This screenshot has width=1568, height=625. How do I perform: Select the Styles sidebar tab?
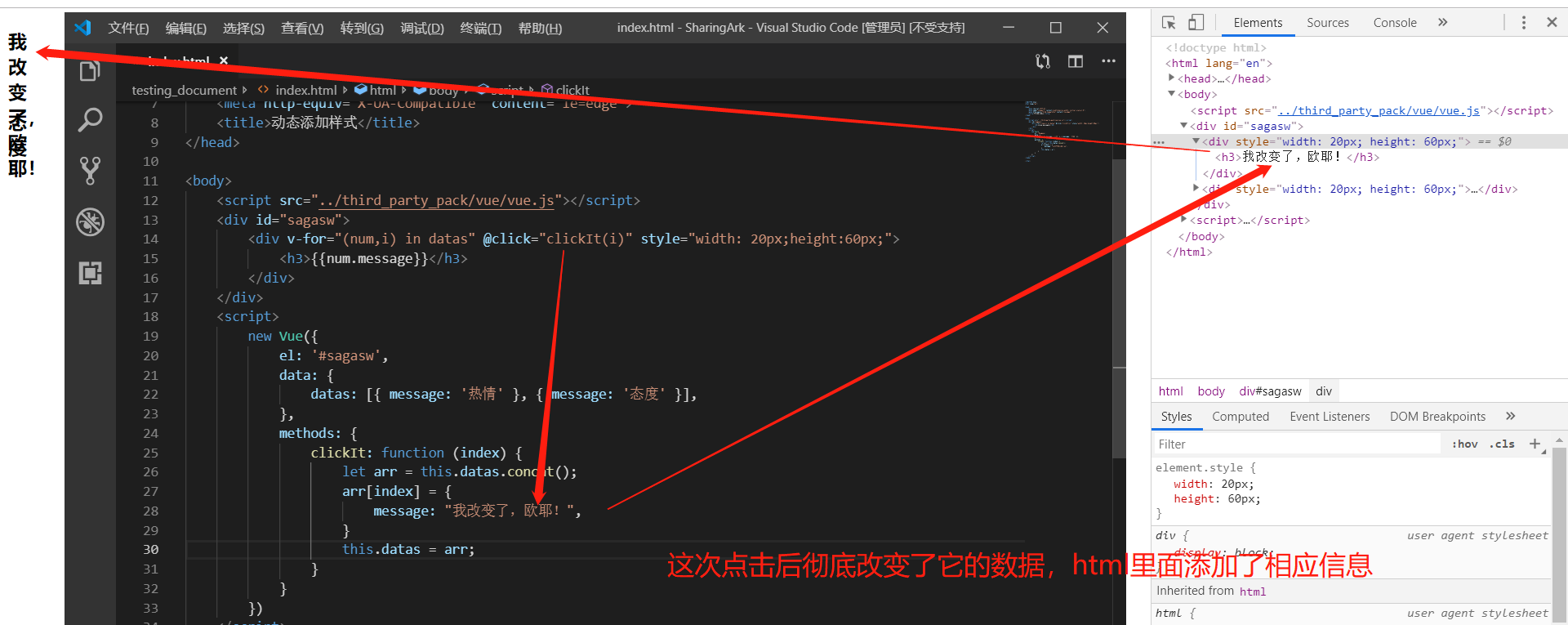tap(1176, 417)
